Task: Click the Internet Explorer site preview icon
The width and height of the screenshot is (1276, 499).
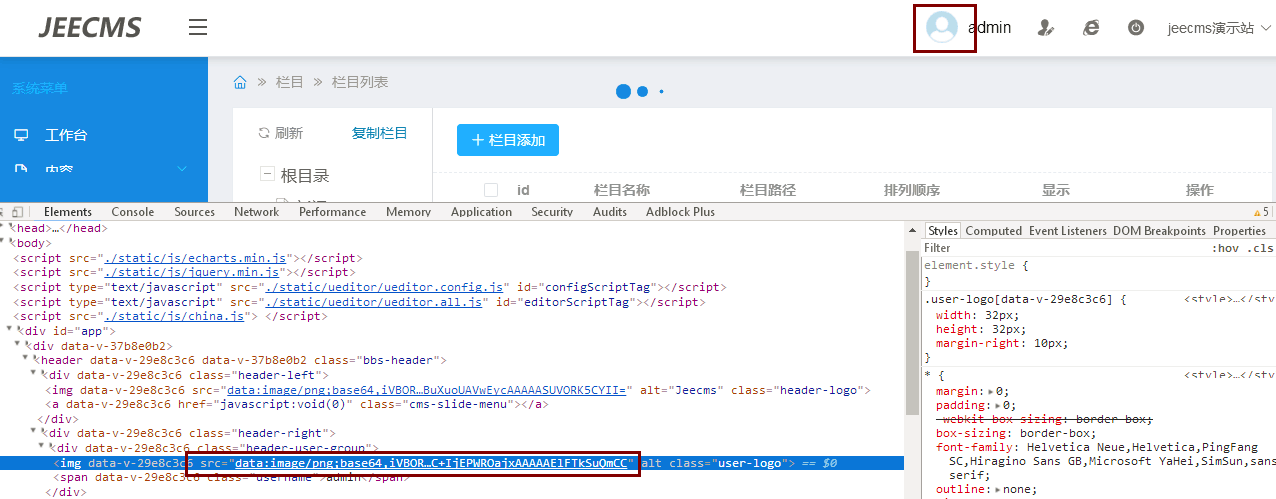Action: [1091, 28]
